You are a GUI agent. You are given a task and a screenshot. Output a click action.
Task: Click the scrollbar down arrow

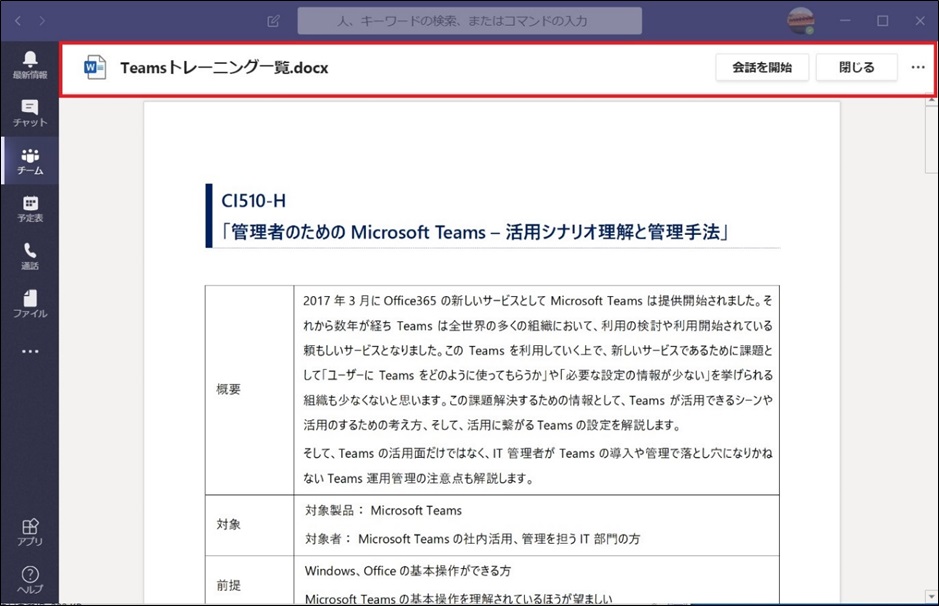click(931, 596)
